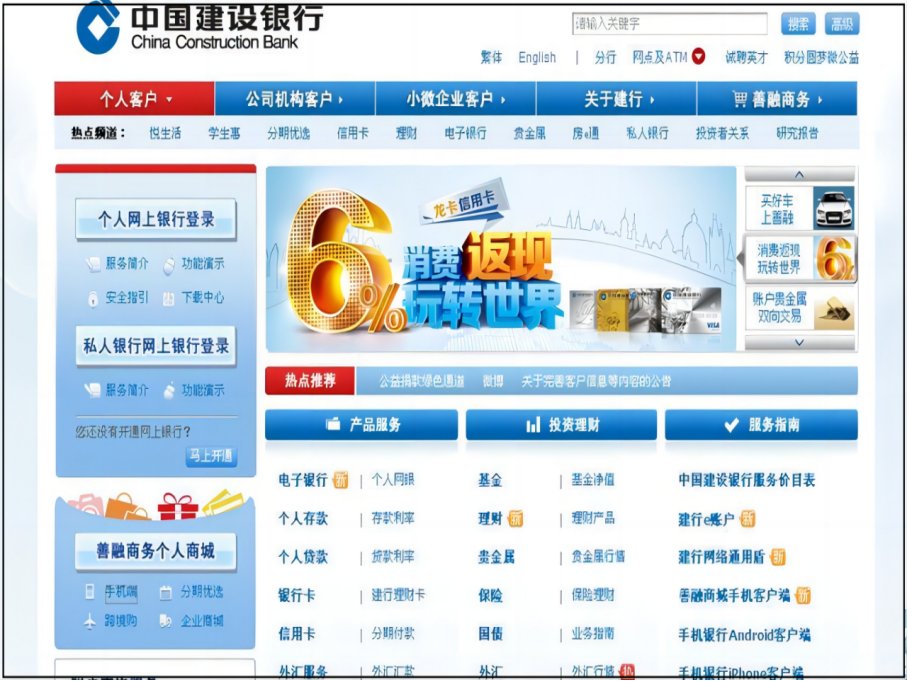Click the checkmark icon on 服务指南 header
908x681 pixels.
pyautogui.click(x=730, y=423)
